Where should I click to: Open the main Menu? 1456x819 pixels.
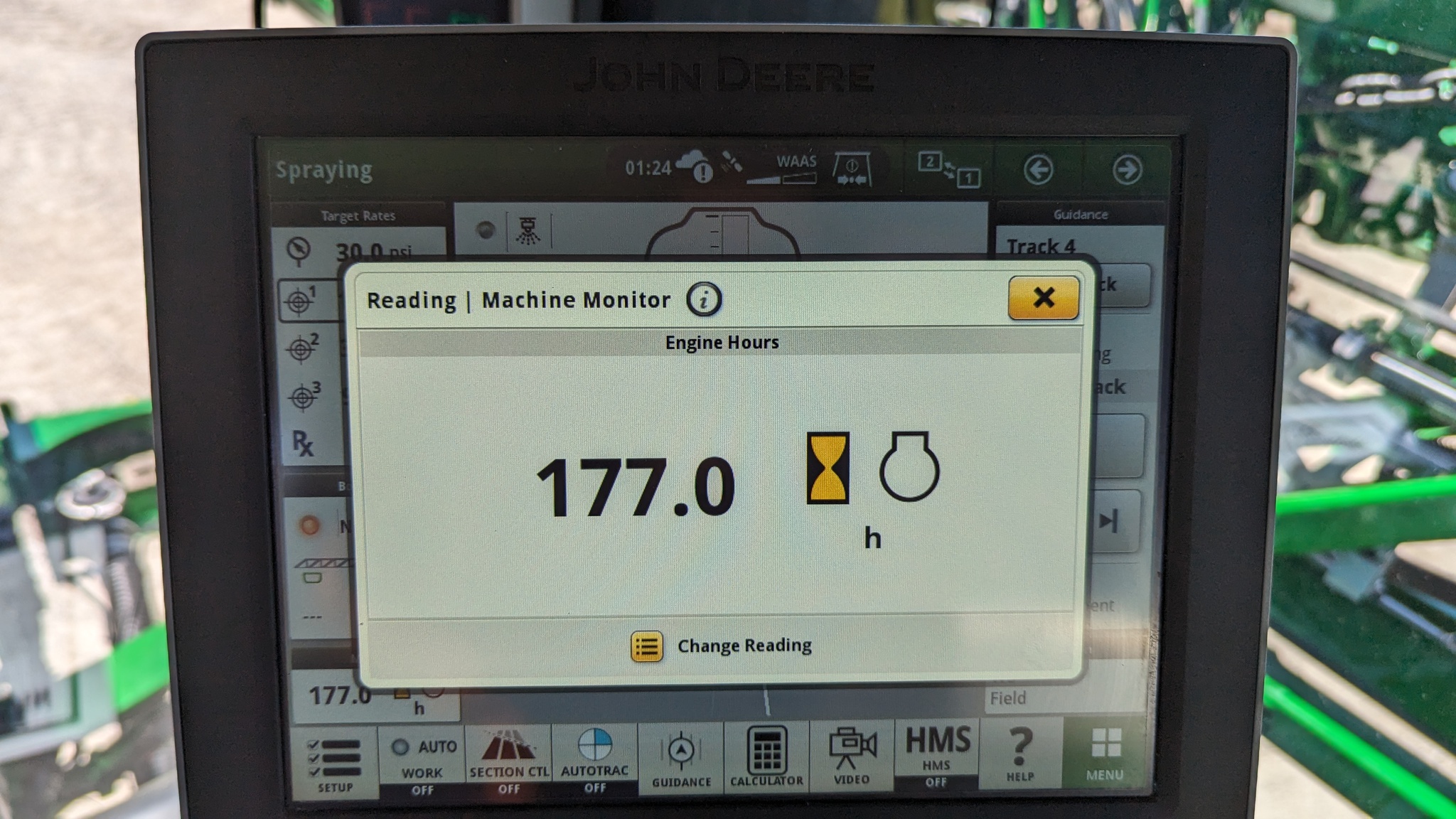tap(1105, 752)
